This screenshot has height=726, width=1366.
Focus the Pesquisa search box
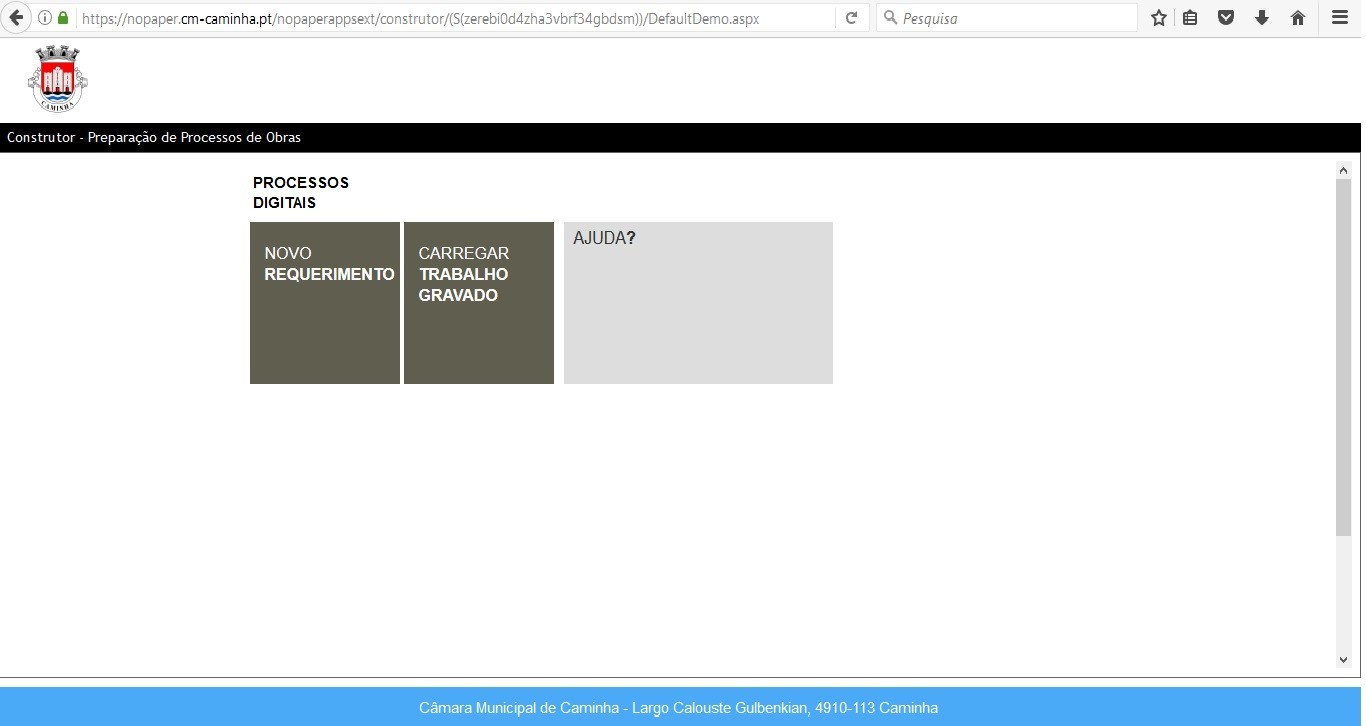coord(1015,18)
